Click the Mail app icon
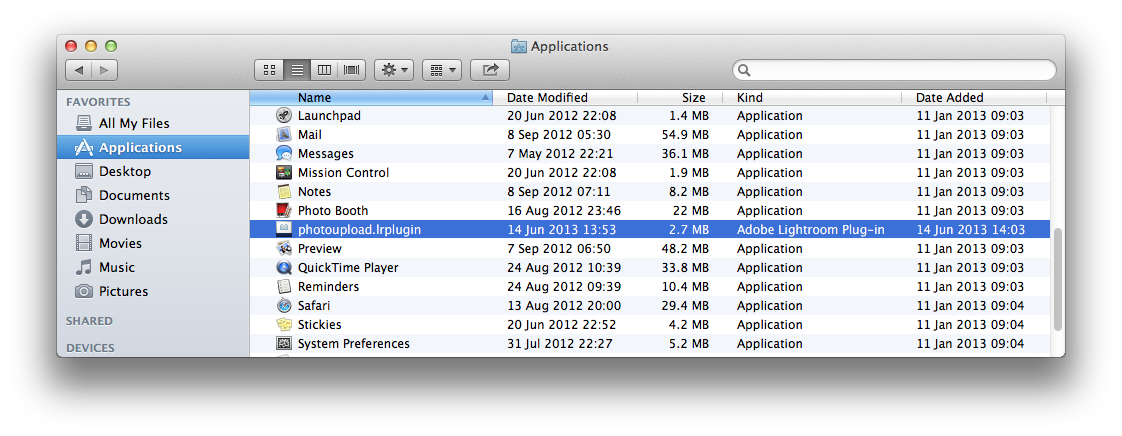1122x436 pixels. (284, 135)
